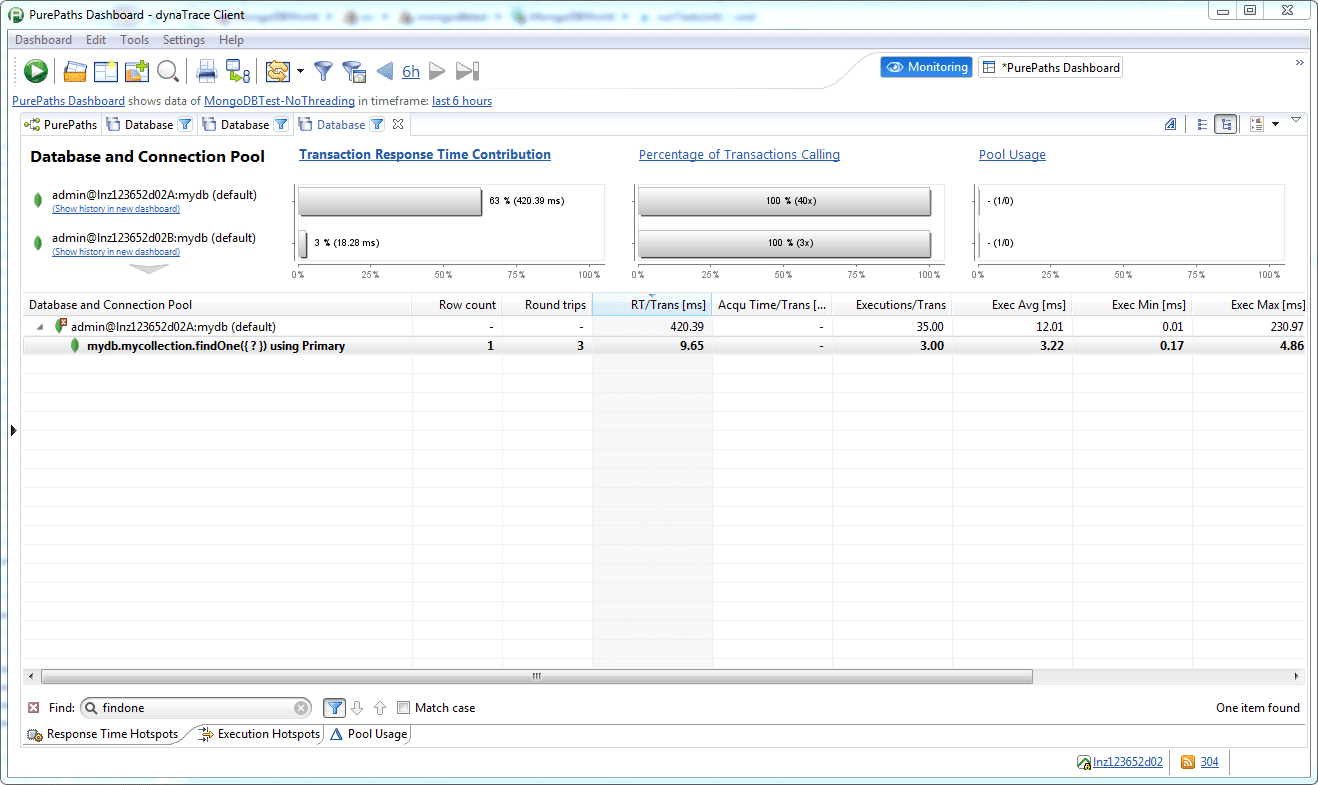Click the printer icon in toolbar
The height and width of the screenshot is (785, 1318).
[x=207, y=71]
